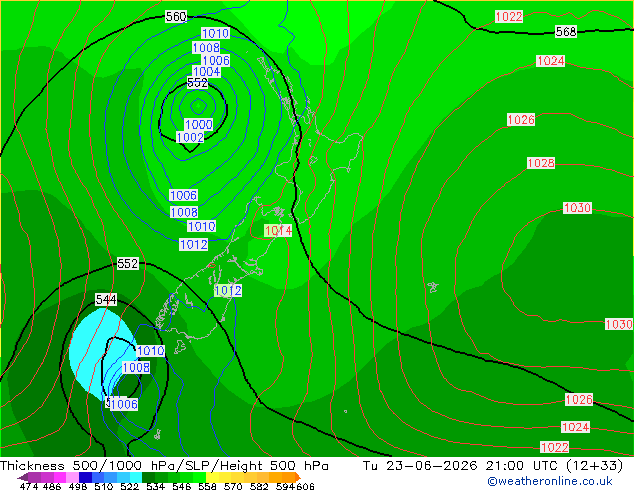Pick the light pink swatch in the legend
Viewport: 634px width, 490px height.
click(x=73, y=477)
